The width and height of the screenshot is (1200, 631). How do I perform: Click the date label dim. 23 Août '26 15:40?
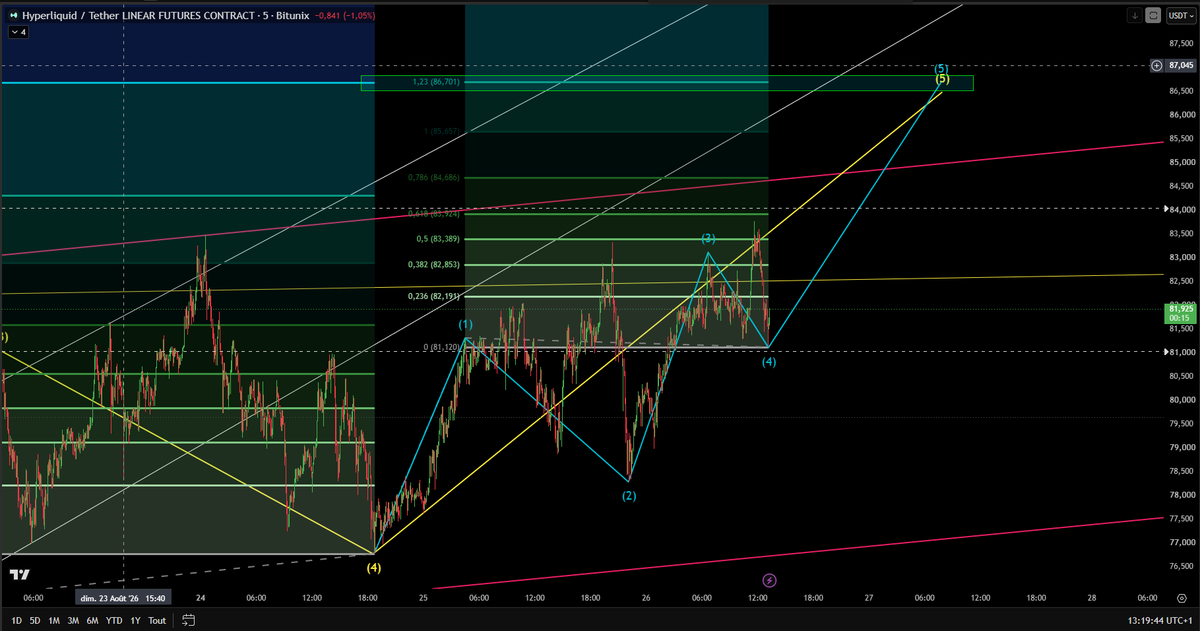tap(124, 597)
